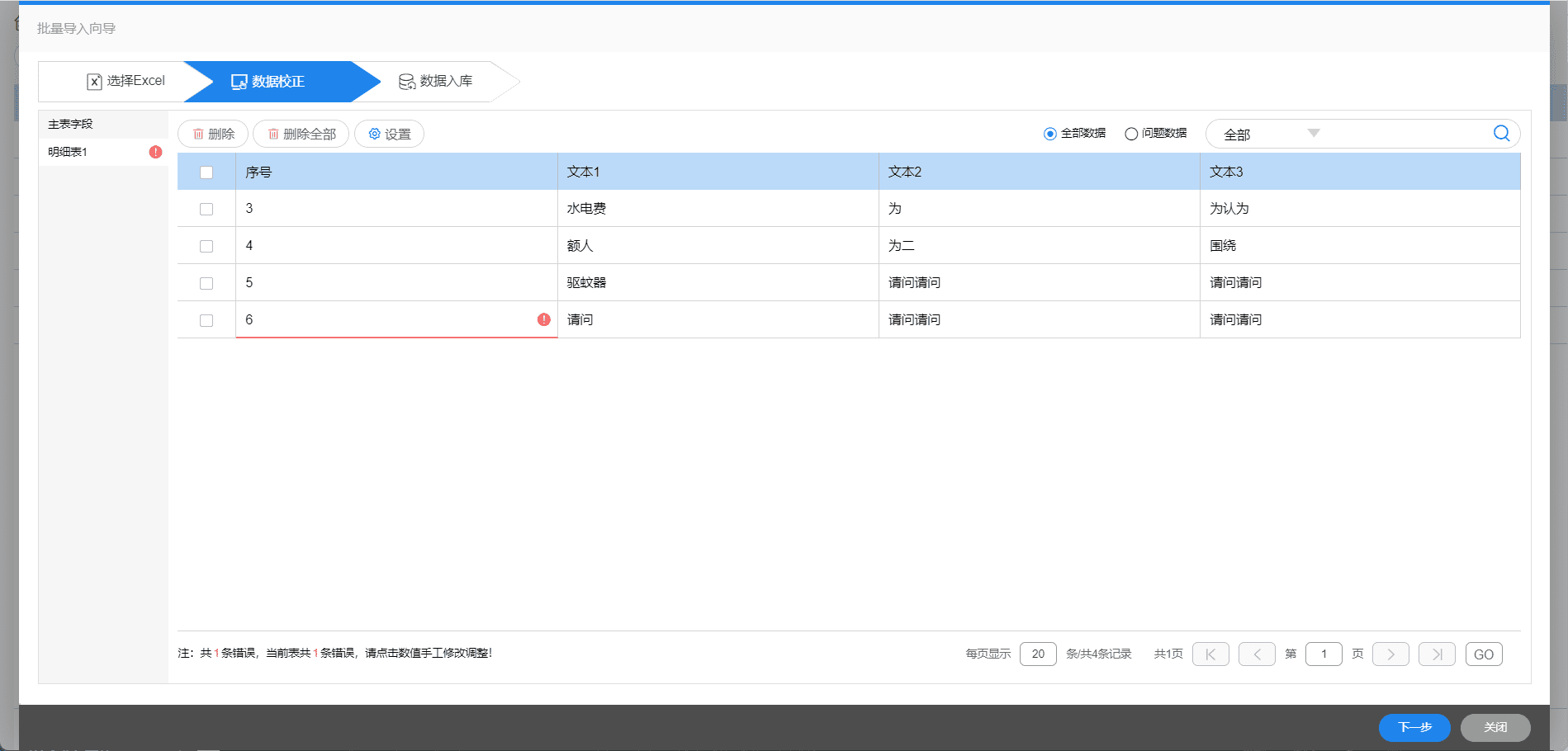Click the 文本1 column header

click(x=718, y=172)
